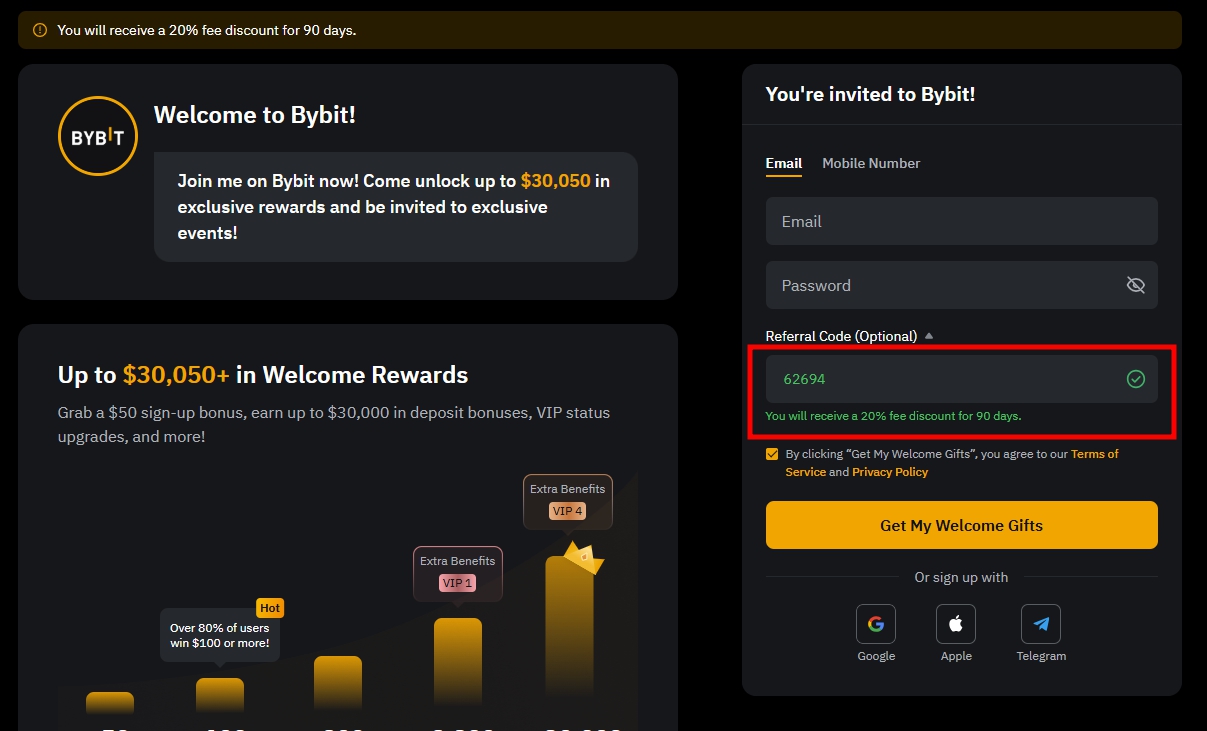This screenshot has width=1207, height=731.
Task: Click the Bybit logo circle
Action: click(98, 136)
